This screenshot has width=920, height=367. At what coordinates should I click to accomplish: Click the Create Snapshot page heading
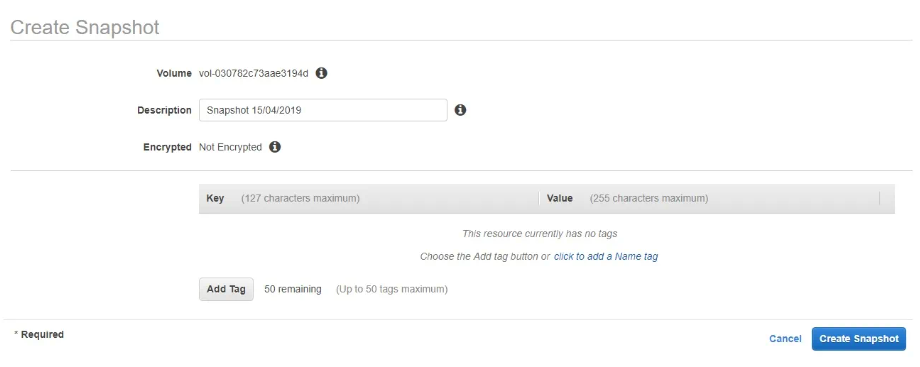pos(85,27)
